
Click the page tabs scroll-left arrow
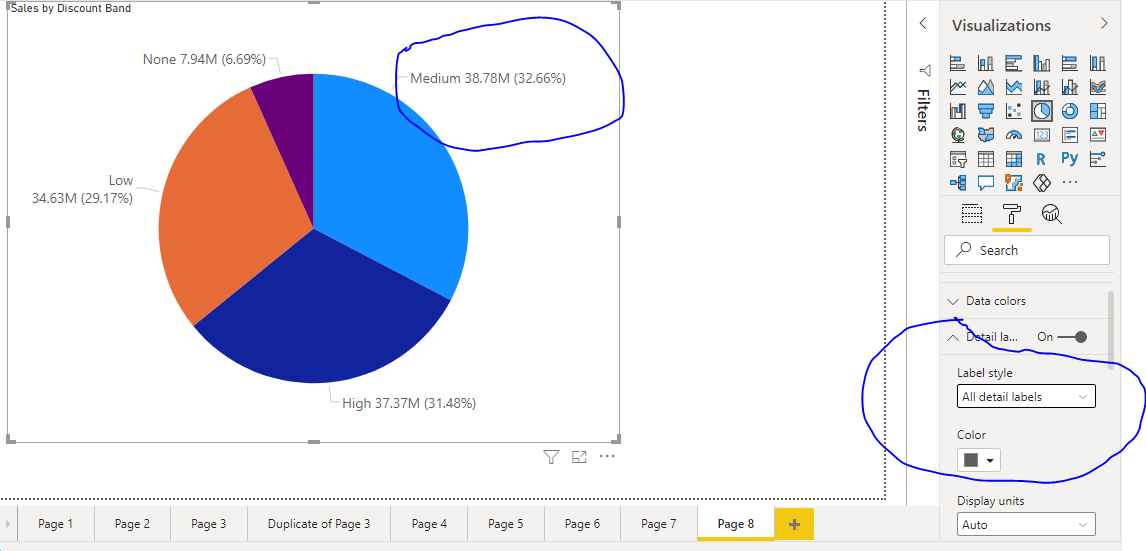(x=8, y=524)
